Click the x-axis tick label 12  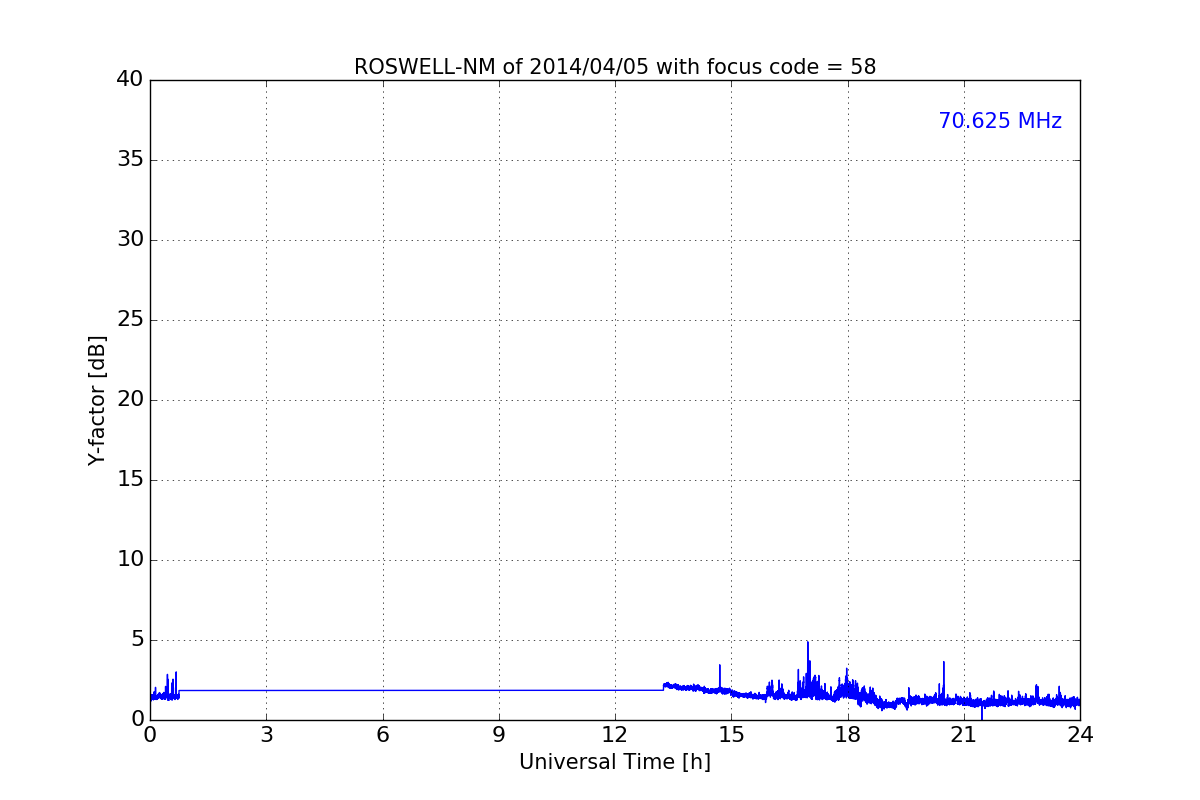click(x=615, y=735)
